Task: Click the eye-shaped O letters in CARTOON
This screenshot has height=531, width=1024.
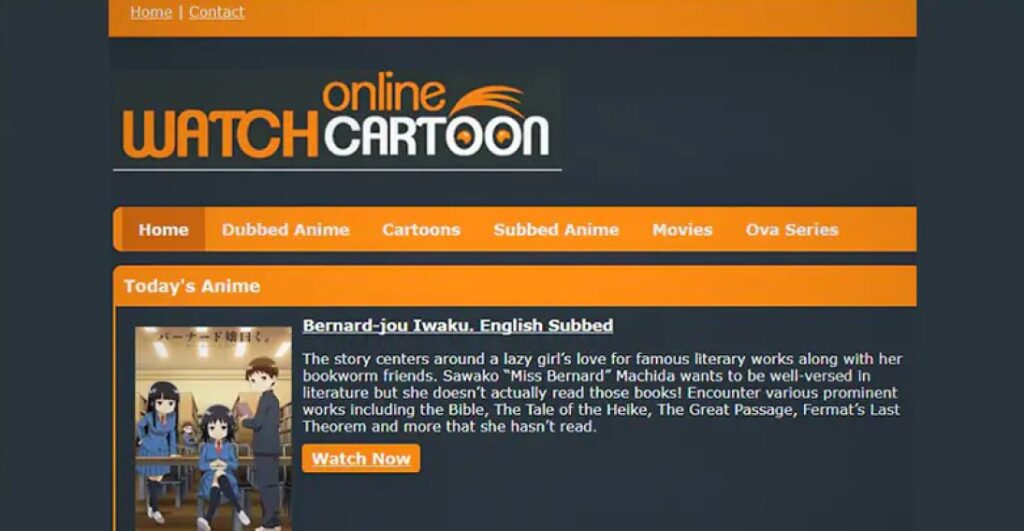Action: 481,136
